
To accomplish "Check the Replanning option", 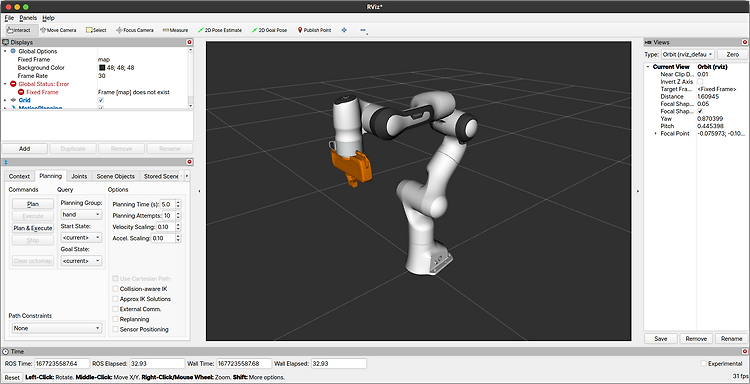I will coord(115,319).
